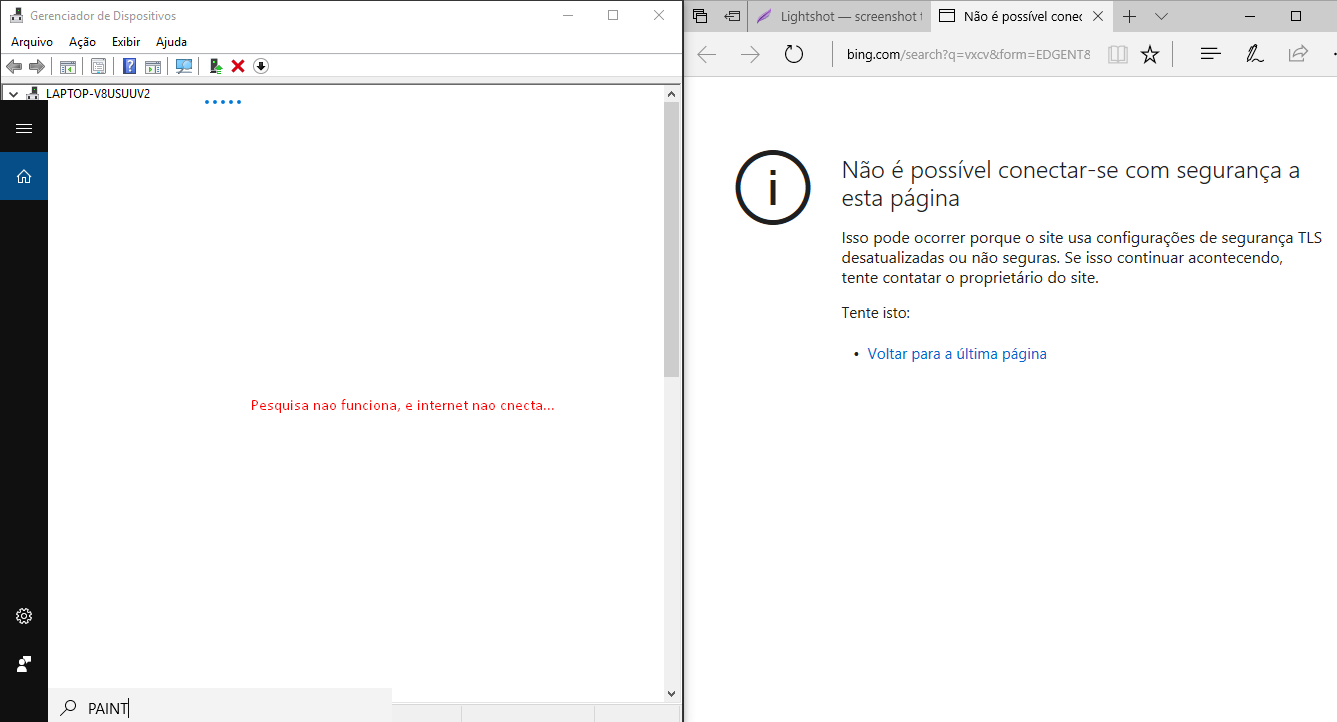The image size is (1337, 722).
Task: Open the Ajuda menu
Action: tap(171, 41)
